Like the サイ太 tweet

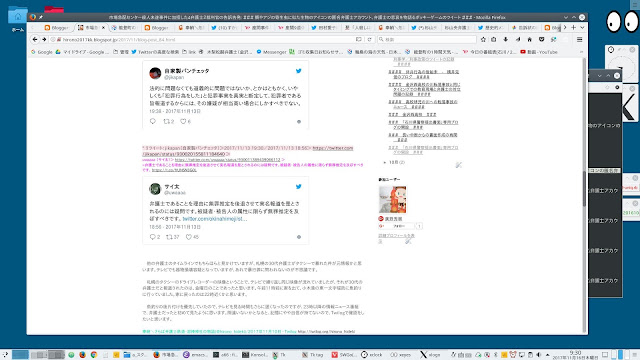point(192,237)
